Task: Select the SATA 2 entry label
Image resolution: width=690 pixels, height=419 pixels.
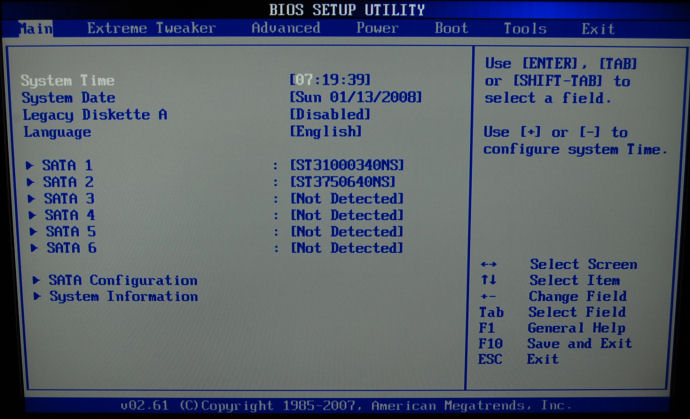Action: (x=68, y=182)
